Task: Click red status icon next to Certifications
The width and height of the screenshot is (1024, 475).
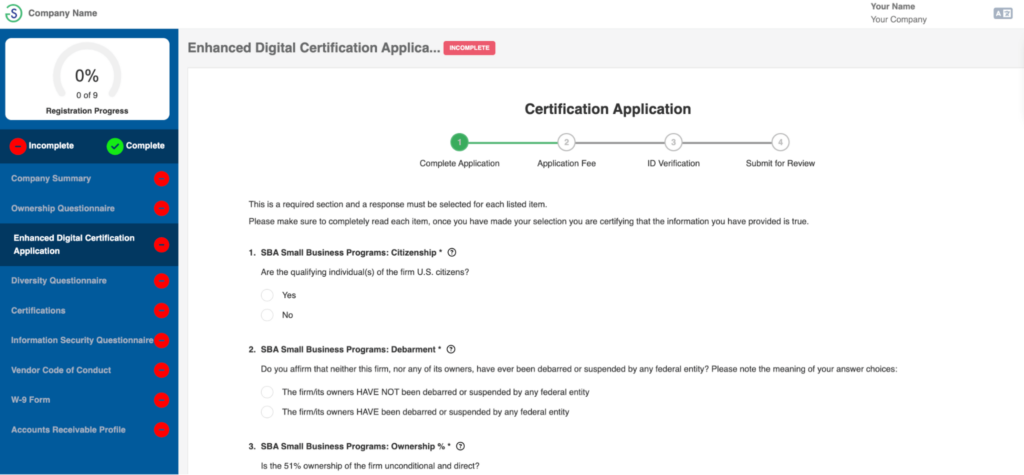Action: (x=161, y=311)
